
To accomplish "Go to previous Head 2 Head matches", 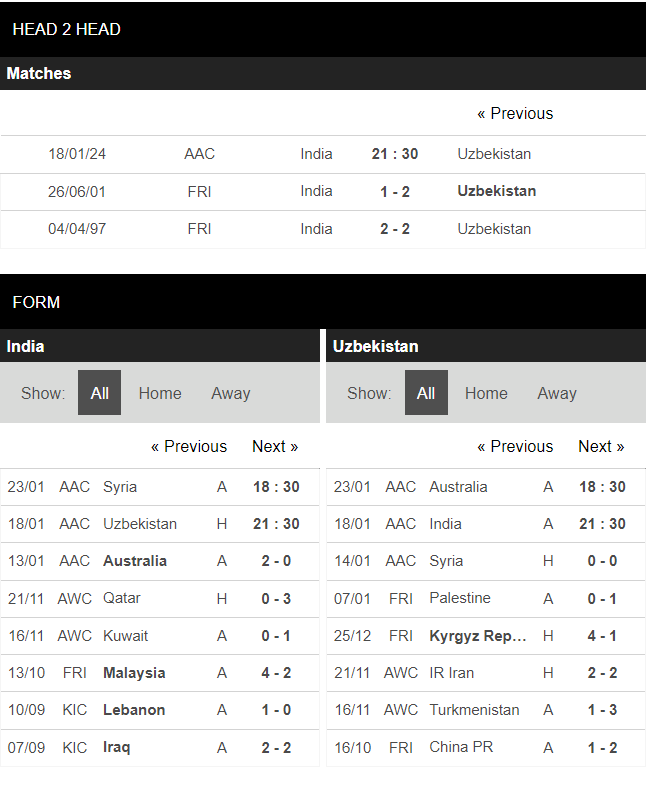I will click(514, 114).
